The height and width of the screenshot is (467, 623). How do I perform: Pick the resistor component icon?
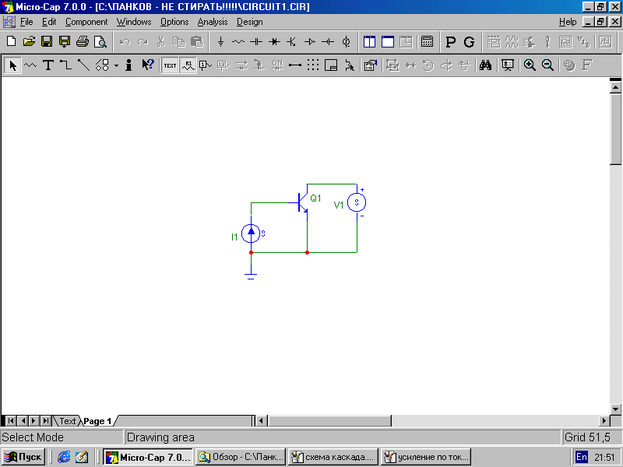[x=238, y=42]
